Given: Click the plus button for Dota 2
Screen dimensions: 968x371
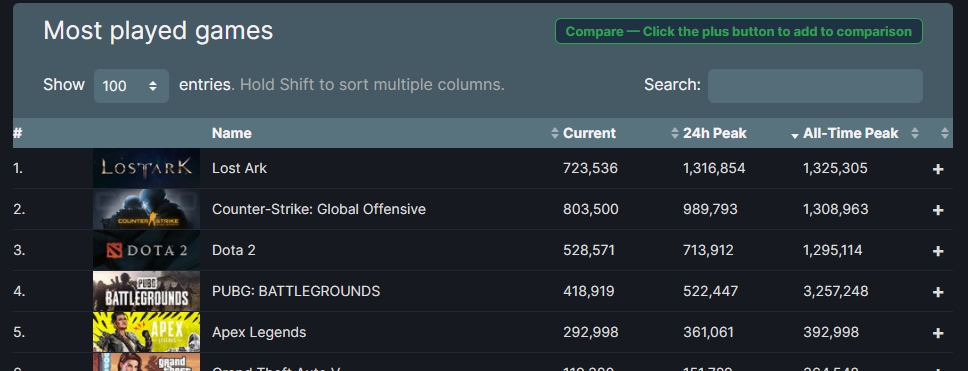Looking at the screenshot, I should 938,251.
